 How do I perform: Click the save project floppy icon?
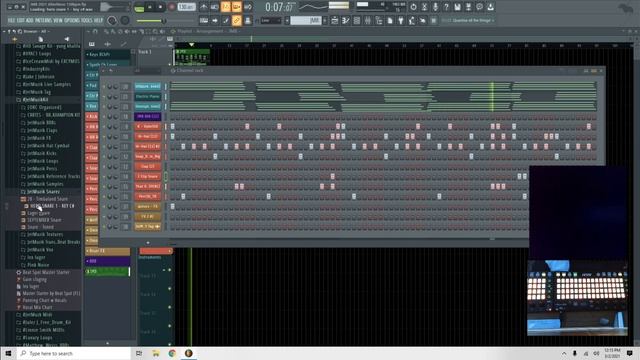[x=457, y=7]
